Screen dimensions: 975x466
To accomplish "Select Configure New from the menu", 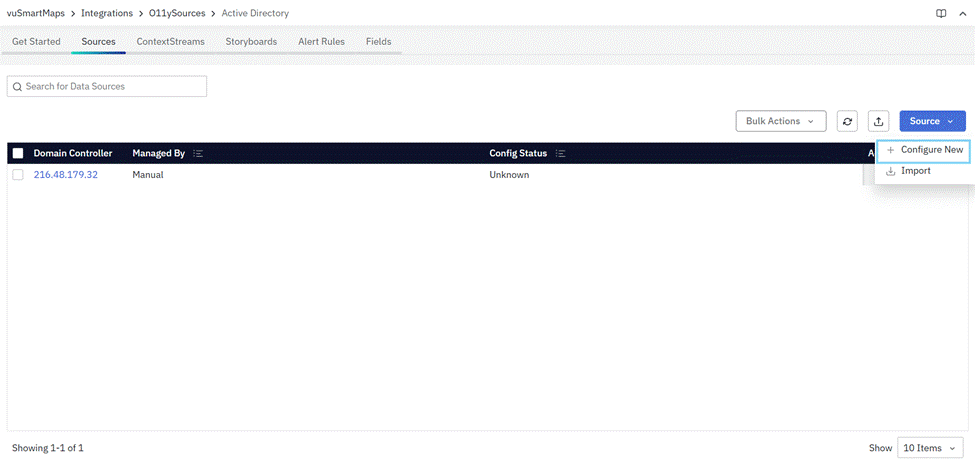I will (924, 149).
